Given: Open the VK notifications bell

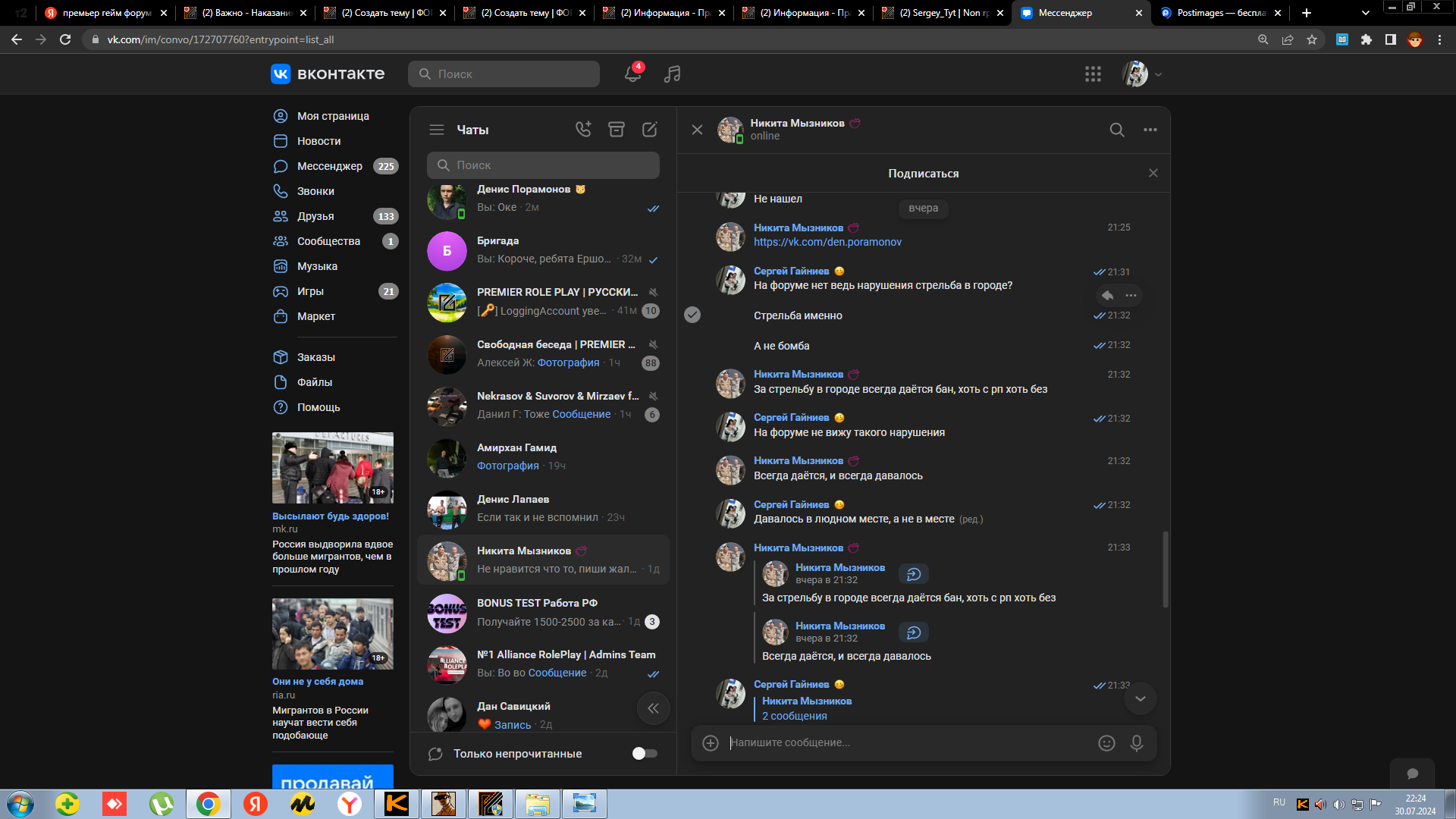Looking at the screenshot, I should point(632,74).
